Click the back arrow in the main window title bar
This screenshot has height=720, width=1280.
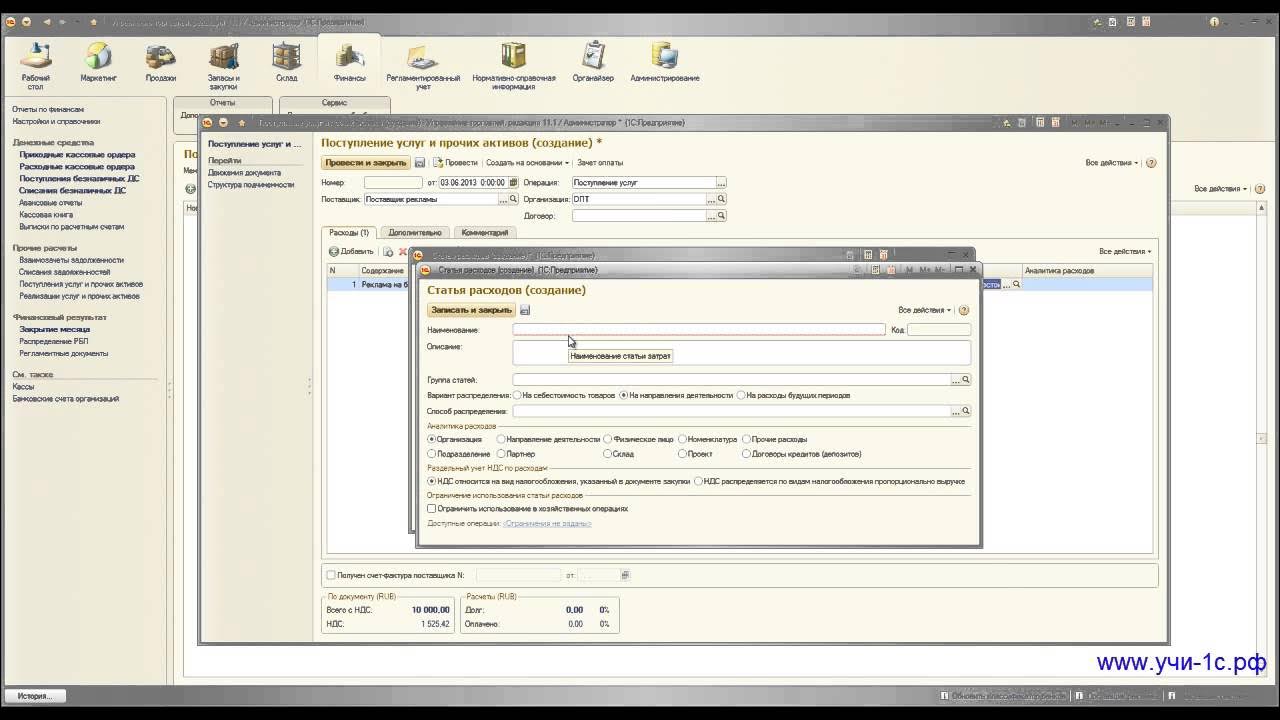pyautogui.click(x=46, y=21)
